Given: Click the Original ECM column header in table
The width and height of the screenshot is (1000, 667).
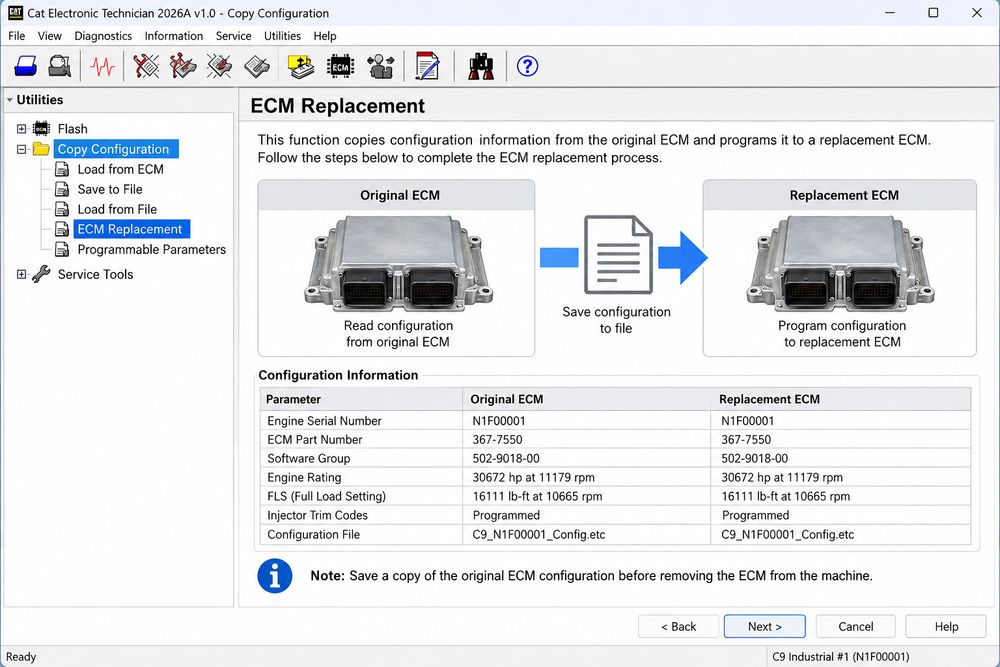Looking at the screenshot, I should coord(587,399).
